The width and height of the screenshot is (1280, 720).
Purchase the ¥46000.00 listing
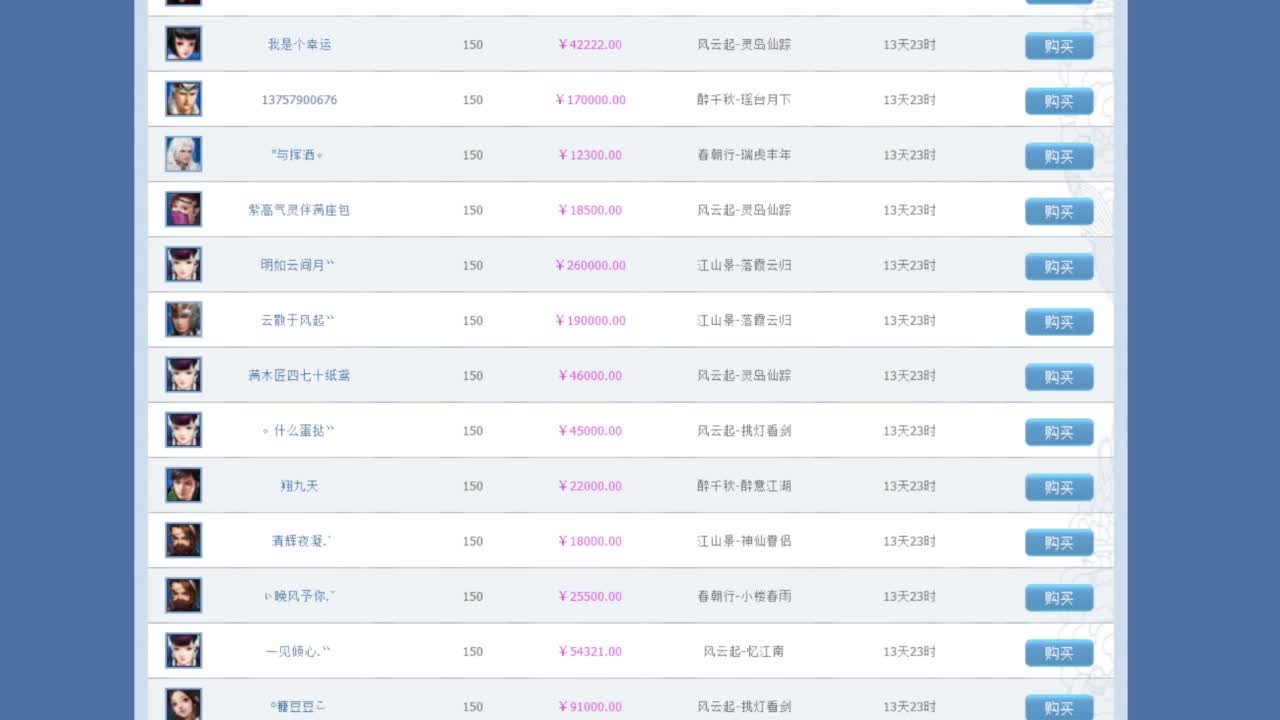tap(1058, 377)
